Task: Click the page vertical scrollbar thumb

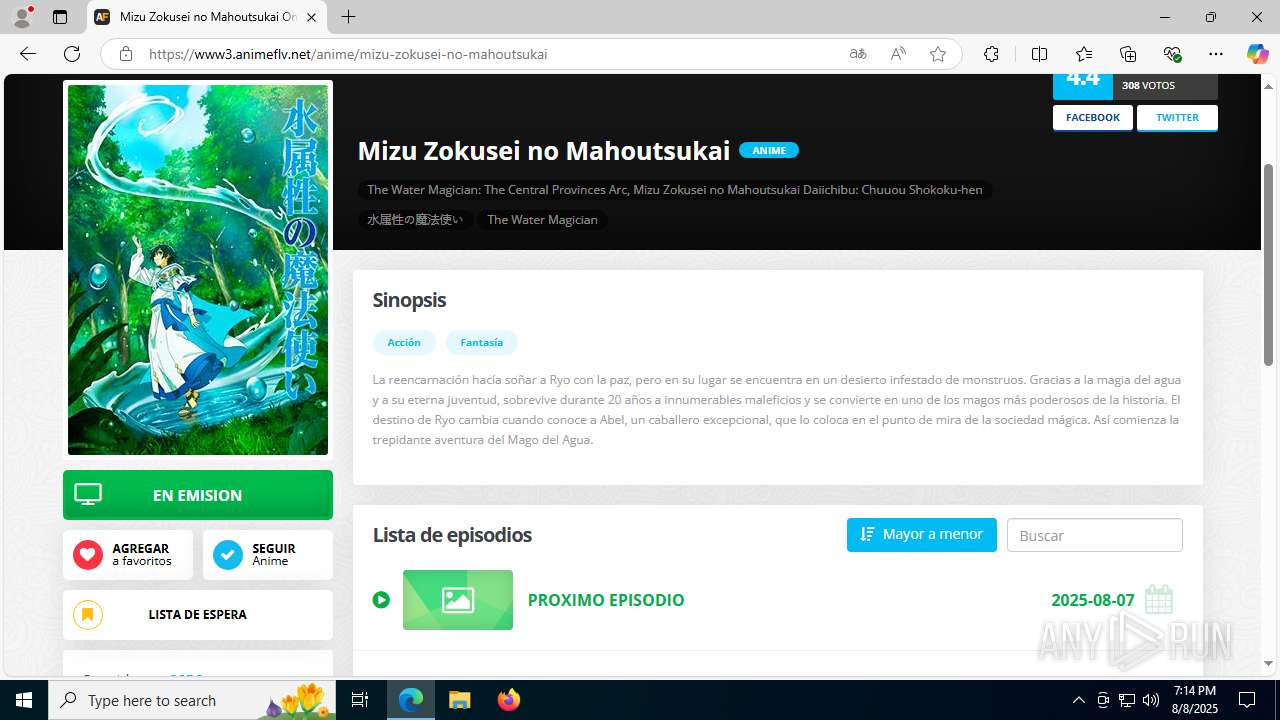Action: click(1269, 264)
